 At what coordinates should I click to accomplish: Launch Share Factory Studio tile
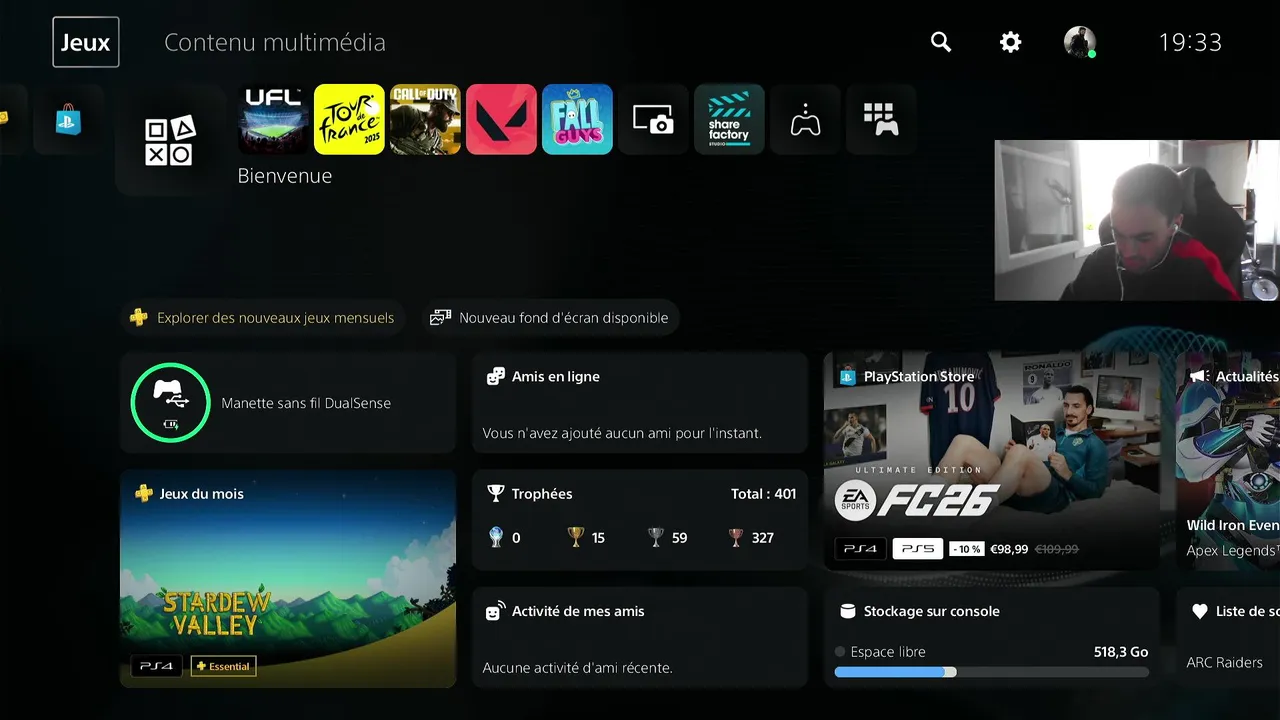tap(729, 119)
